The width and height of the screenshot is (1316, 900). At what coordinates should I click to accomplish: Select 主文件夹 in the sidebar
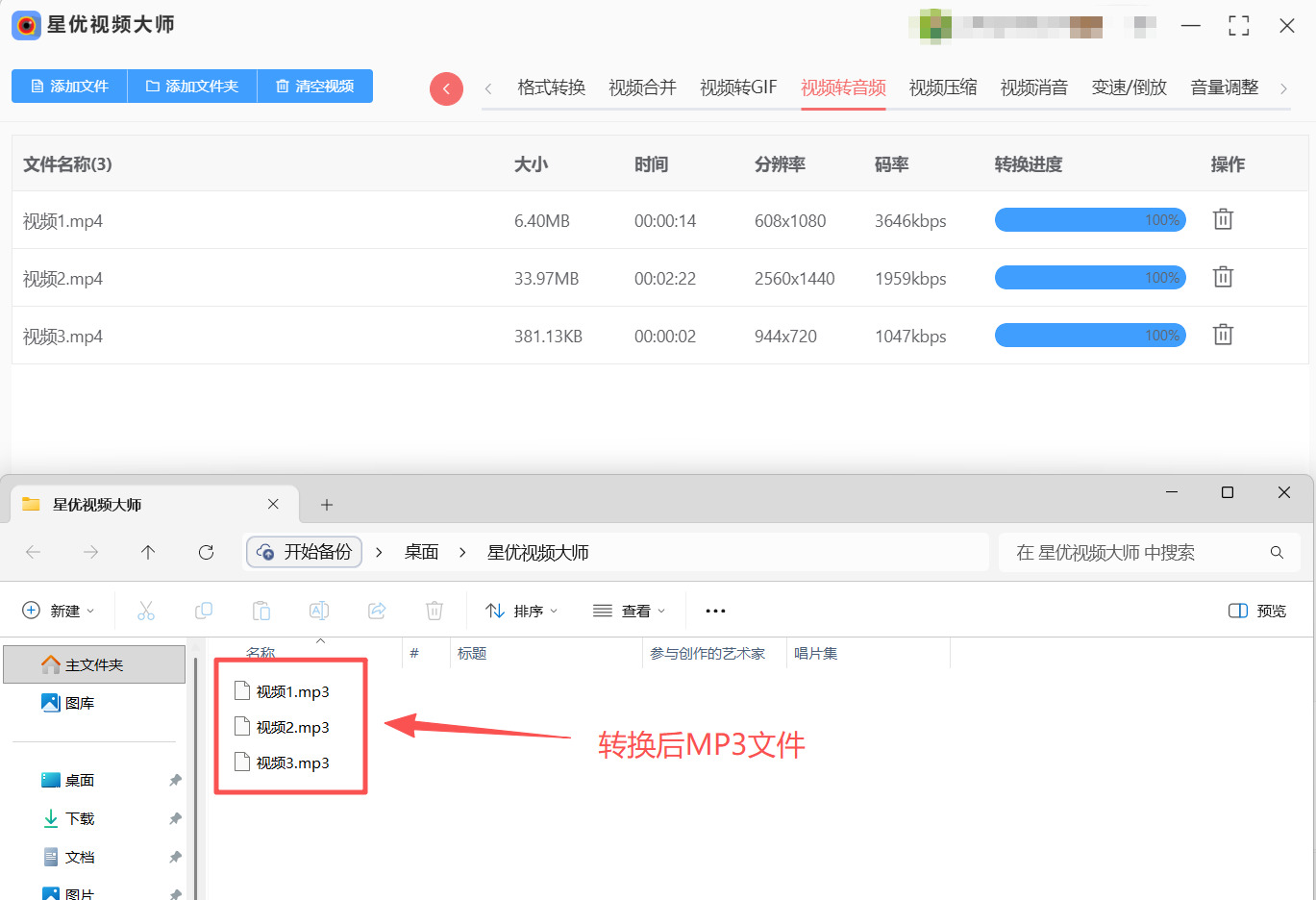click(94, 664)
